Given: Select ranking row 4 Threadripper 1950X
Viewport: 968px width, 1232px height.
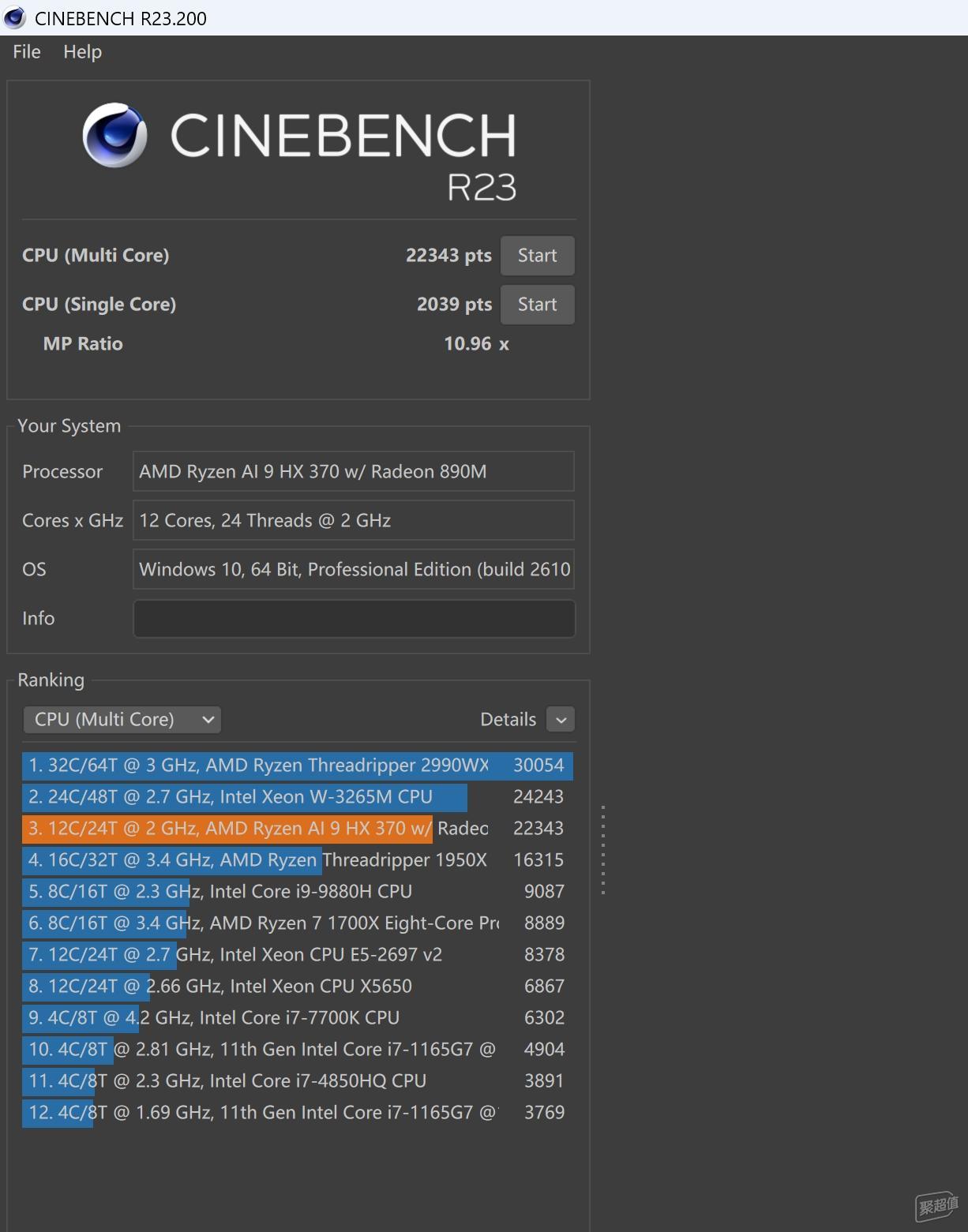Looking at the screenshot, I should (x=298, y=860).
